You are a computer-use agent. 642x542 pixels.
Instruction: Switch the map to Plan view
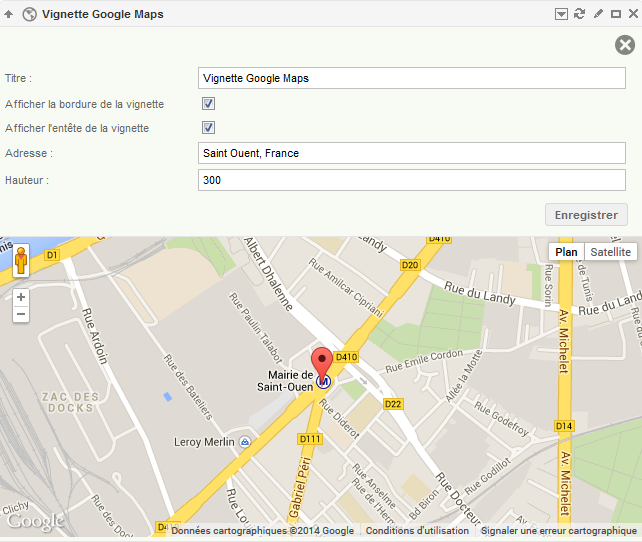point(566,252)
